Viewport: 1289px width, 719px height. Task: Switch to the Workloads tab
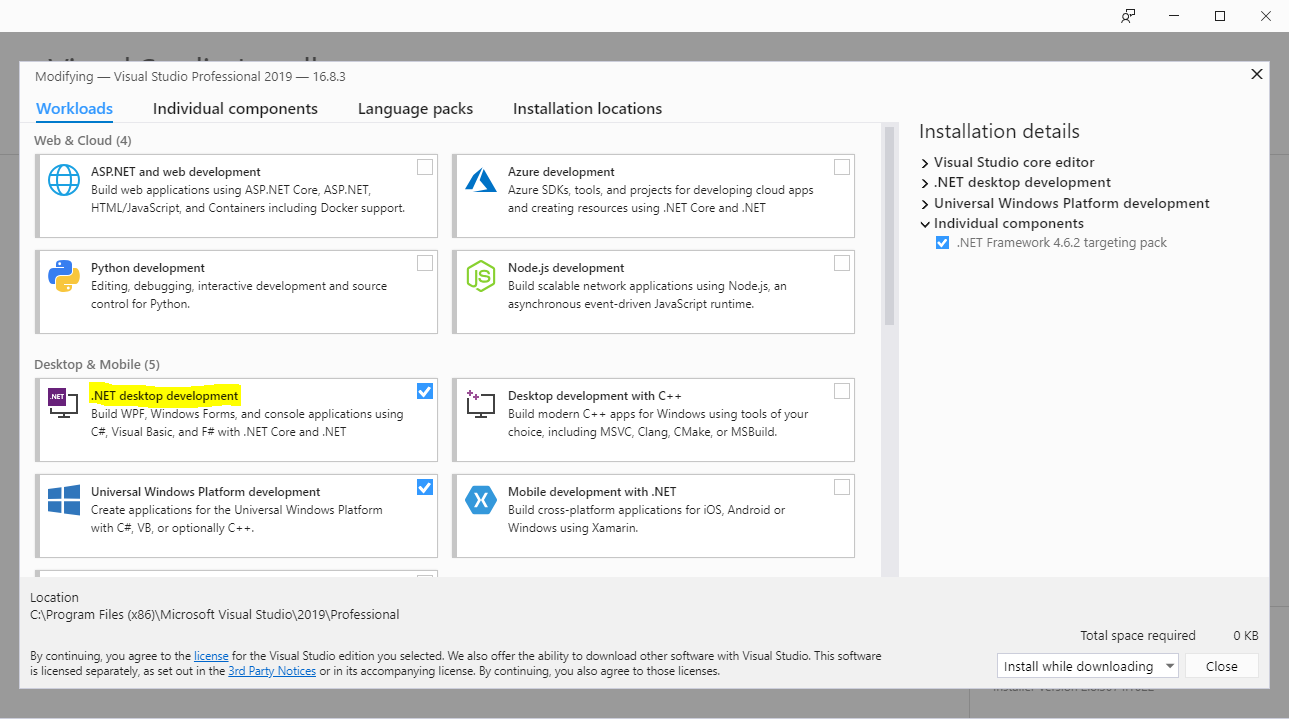pyautogui.click(x=74, y=109)
